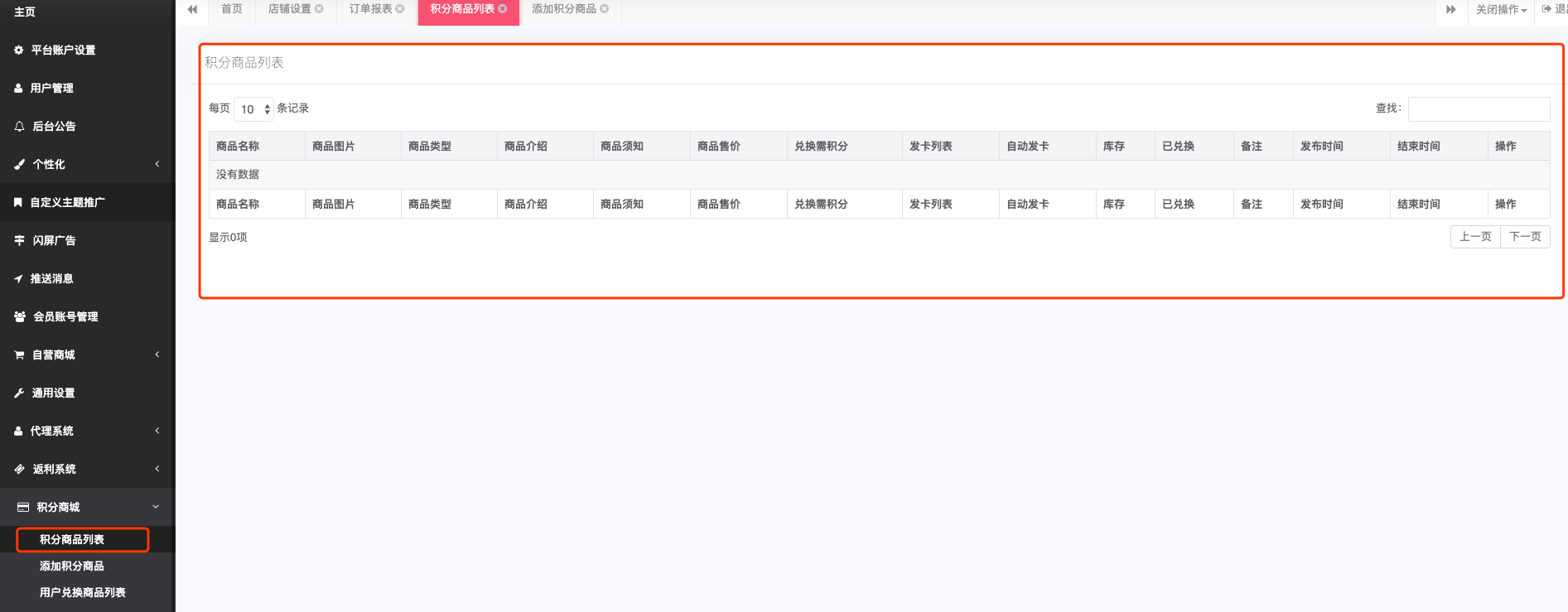Viewport: 1568px width, 612px height.
Task: Click the 上一页 pagination button
Action: point(1475,237)
